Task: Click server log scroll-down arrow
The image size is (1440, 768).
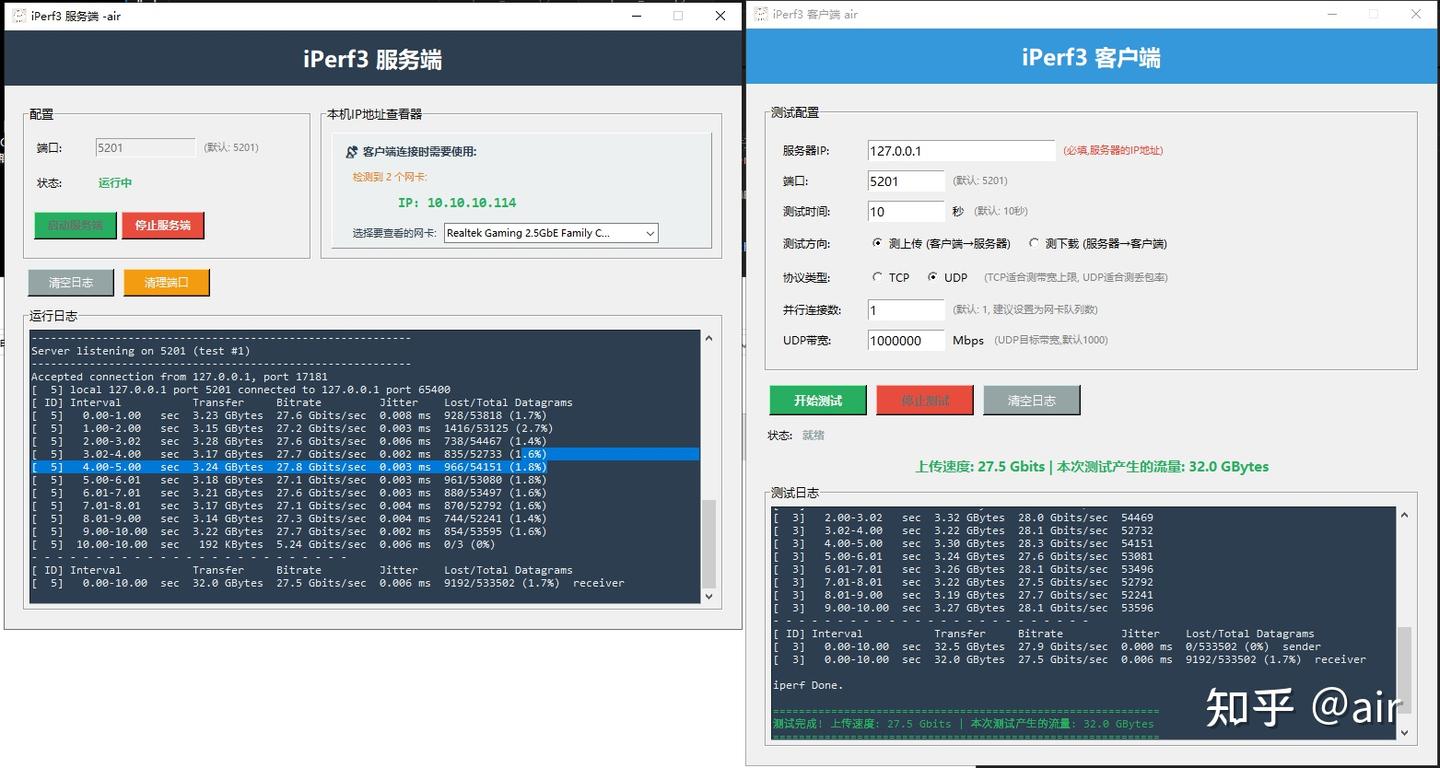Action: (709, 596)
